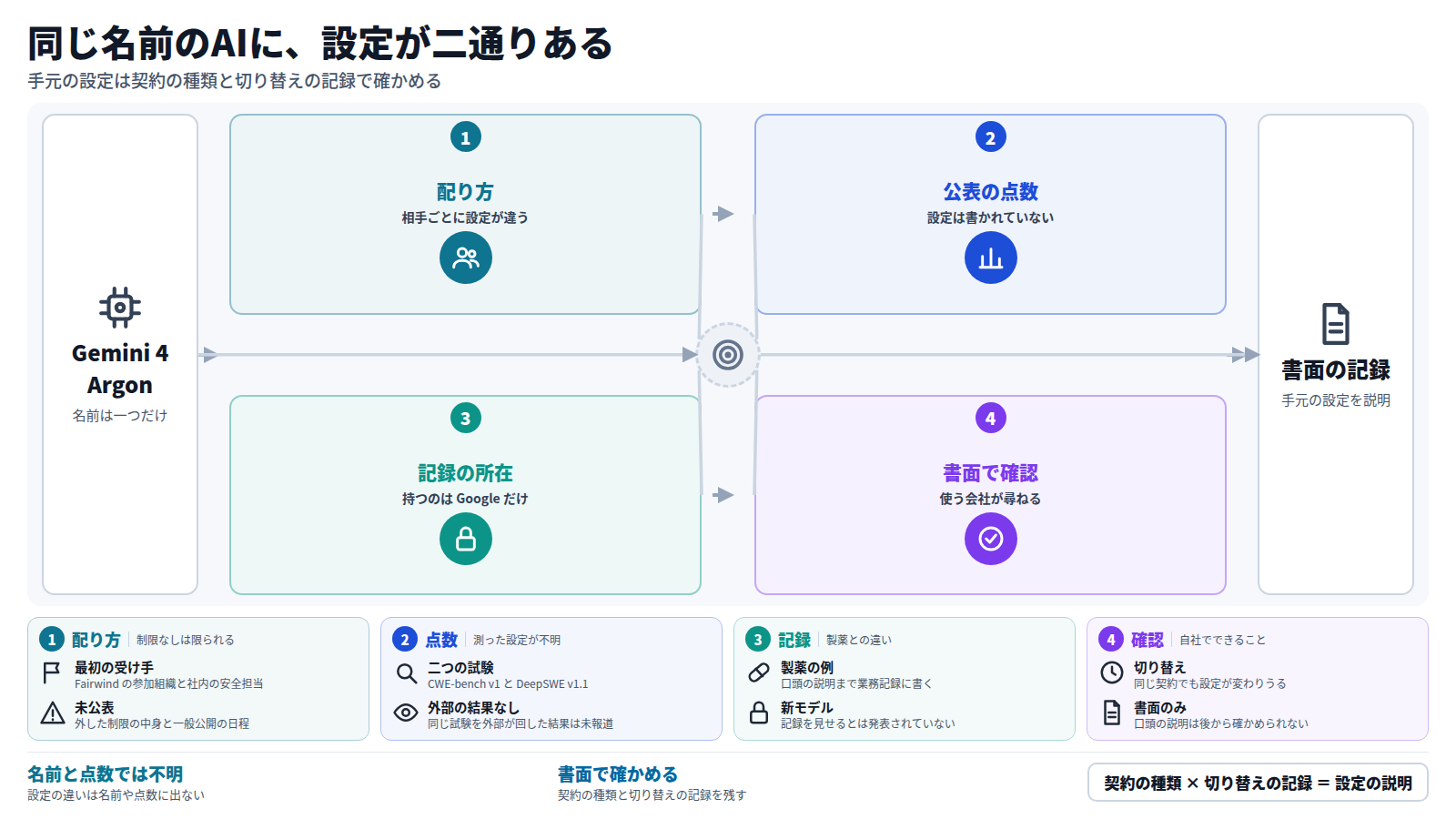Click the text 相手ごとに設定が違う
This screenshot has height=819, width=1456.
[x=465, y=217]
